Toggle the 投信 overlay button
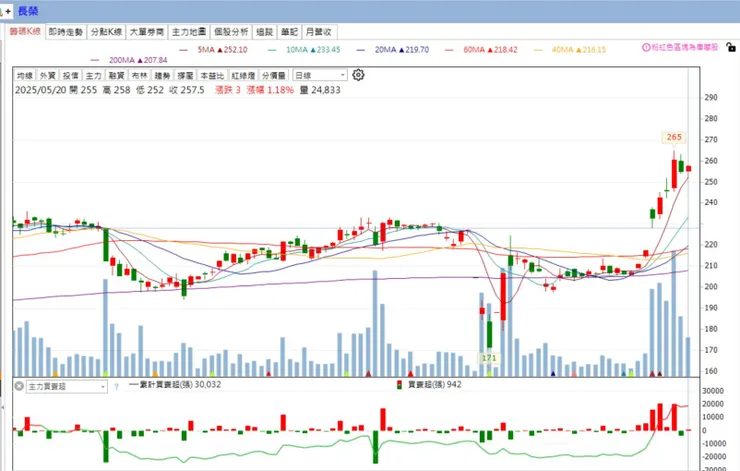 pos(70,76)
